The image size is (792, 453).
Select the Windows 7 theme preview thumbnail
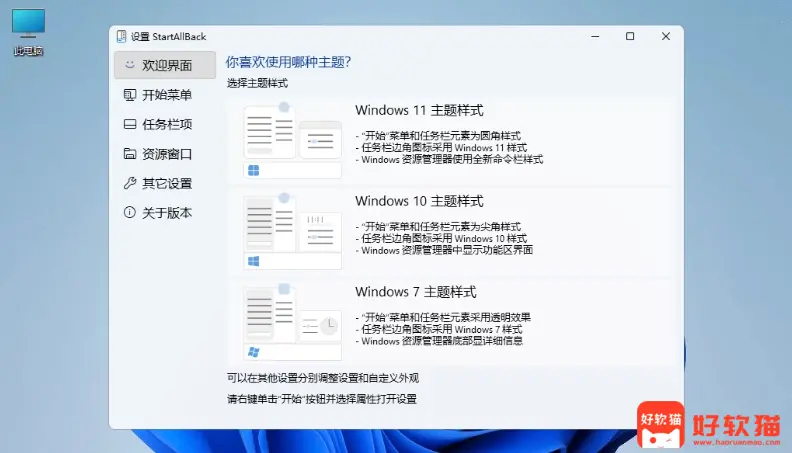(292, 322)
